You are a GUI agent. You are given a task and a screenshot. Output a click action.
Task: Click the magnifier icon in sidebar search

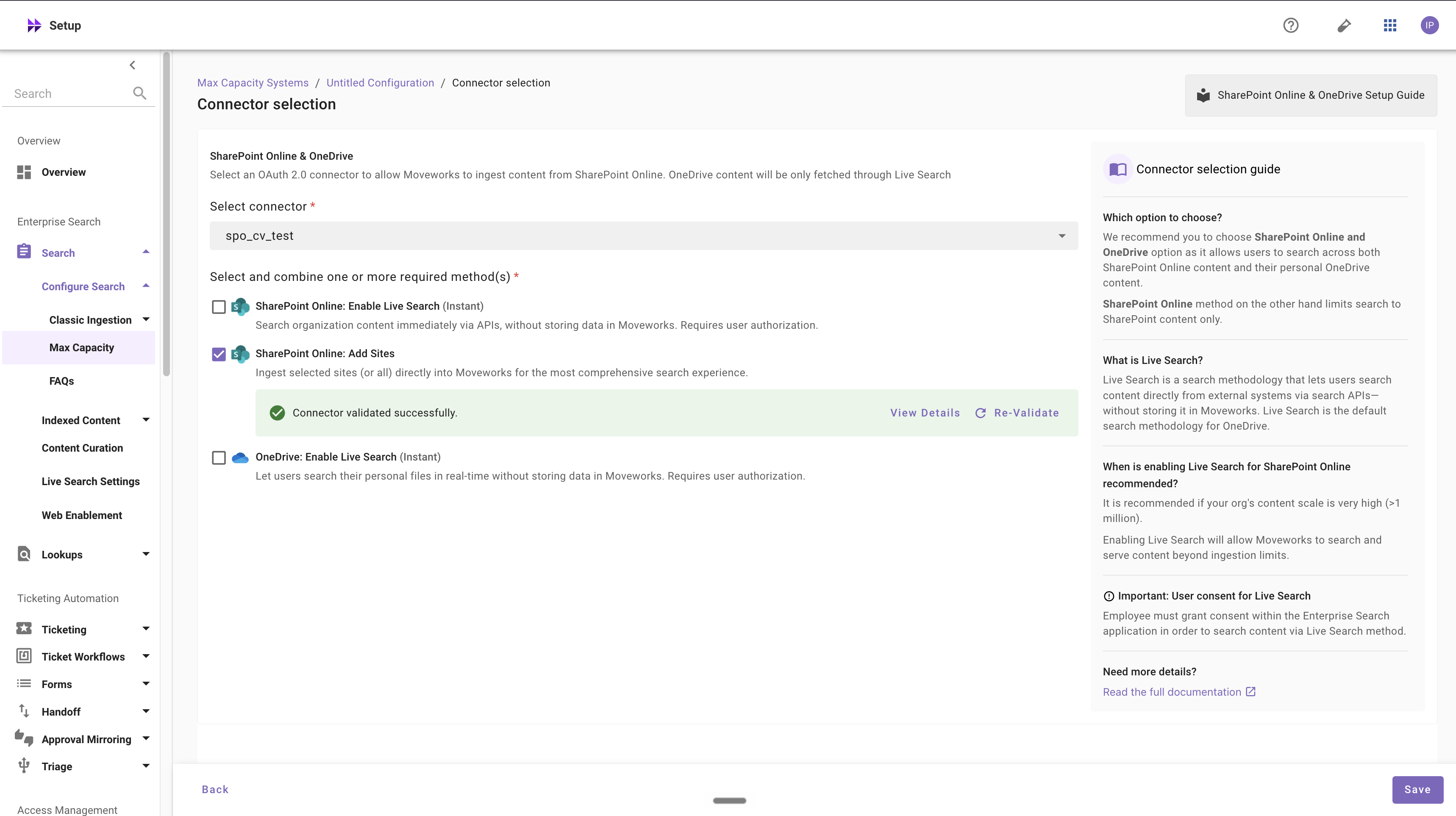pos(139,93)
